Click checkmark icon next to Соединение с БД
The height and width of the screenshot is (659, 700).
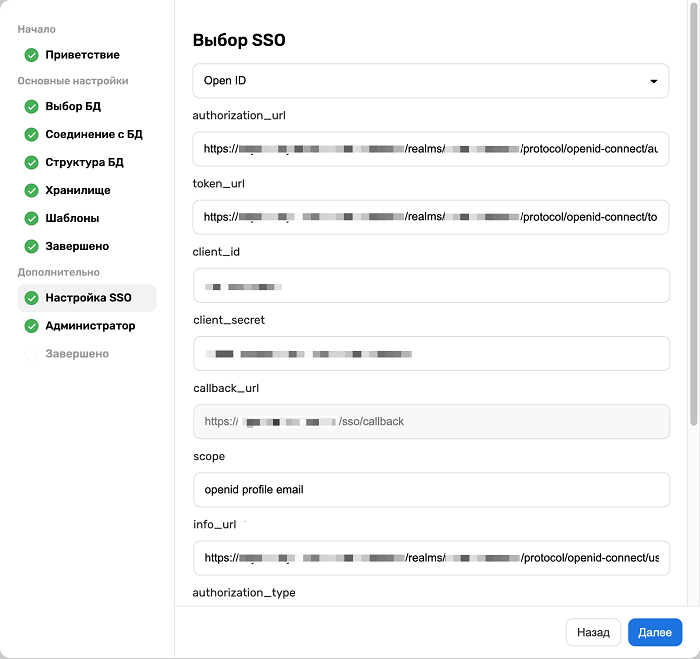(32, 134)
